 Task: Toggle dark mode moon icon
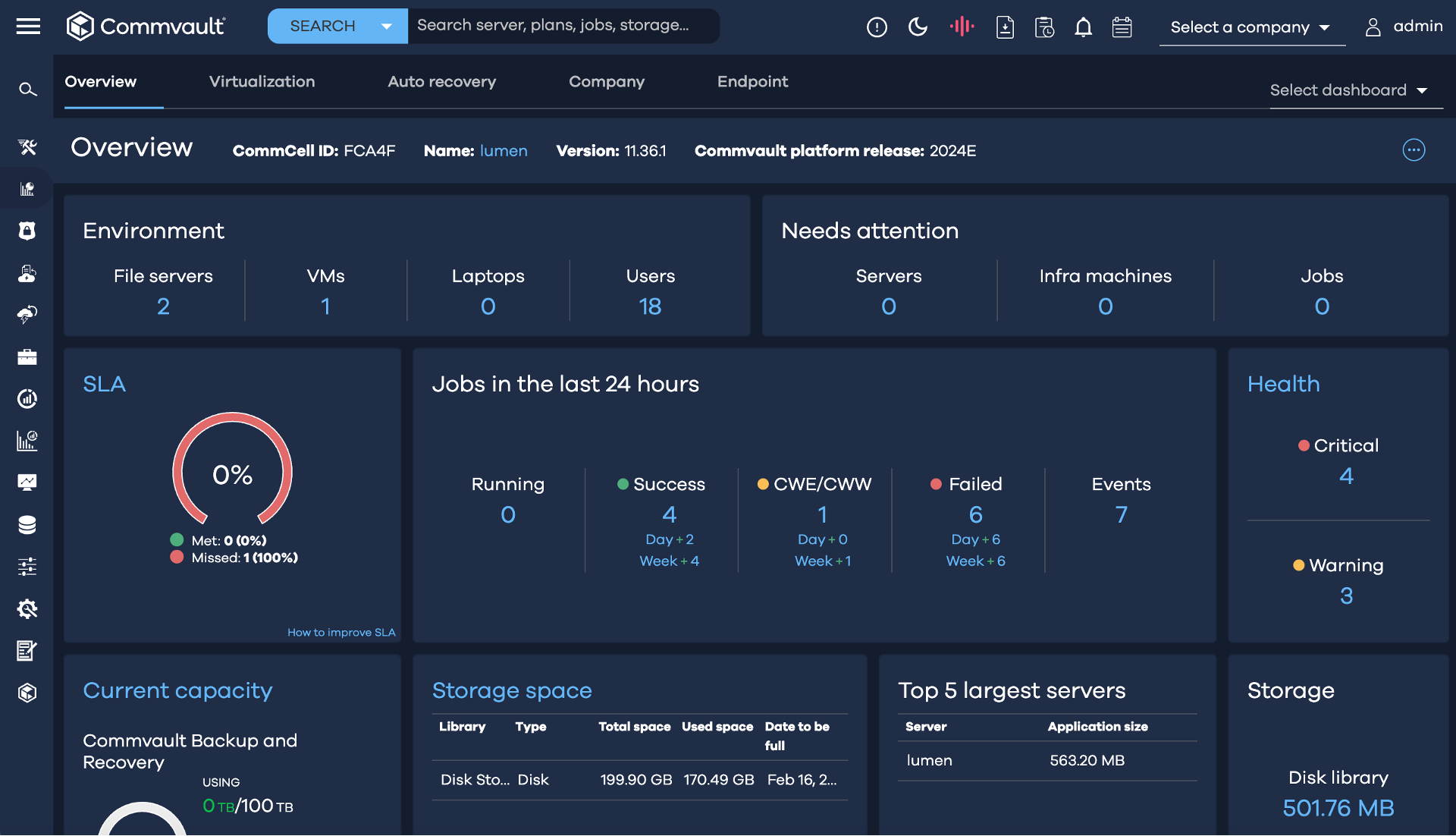click(x=918, y=27)
